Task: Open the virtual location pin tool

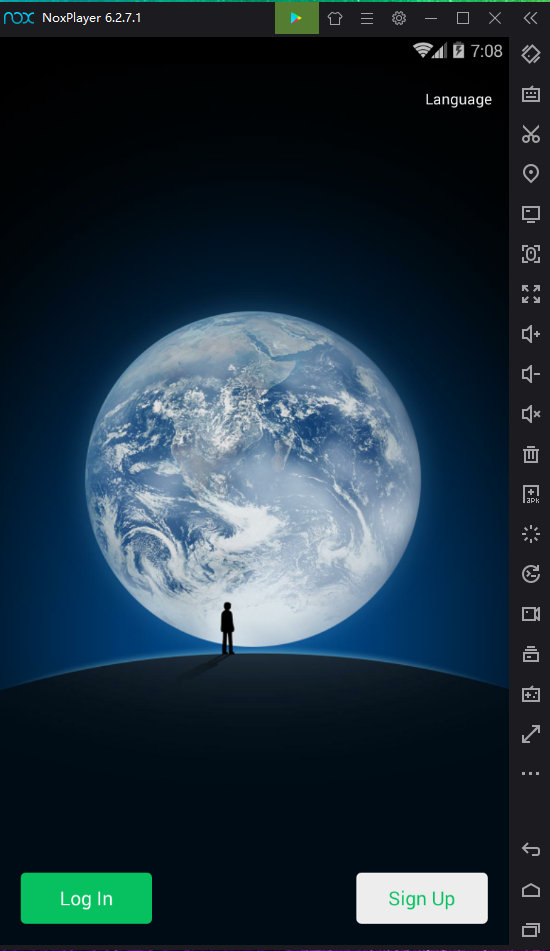Action: (531, 174)
